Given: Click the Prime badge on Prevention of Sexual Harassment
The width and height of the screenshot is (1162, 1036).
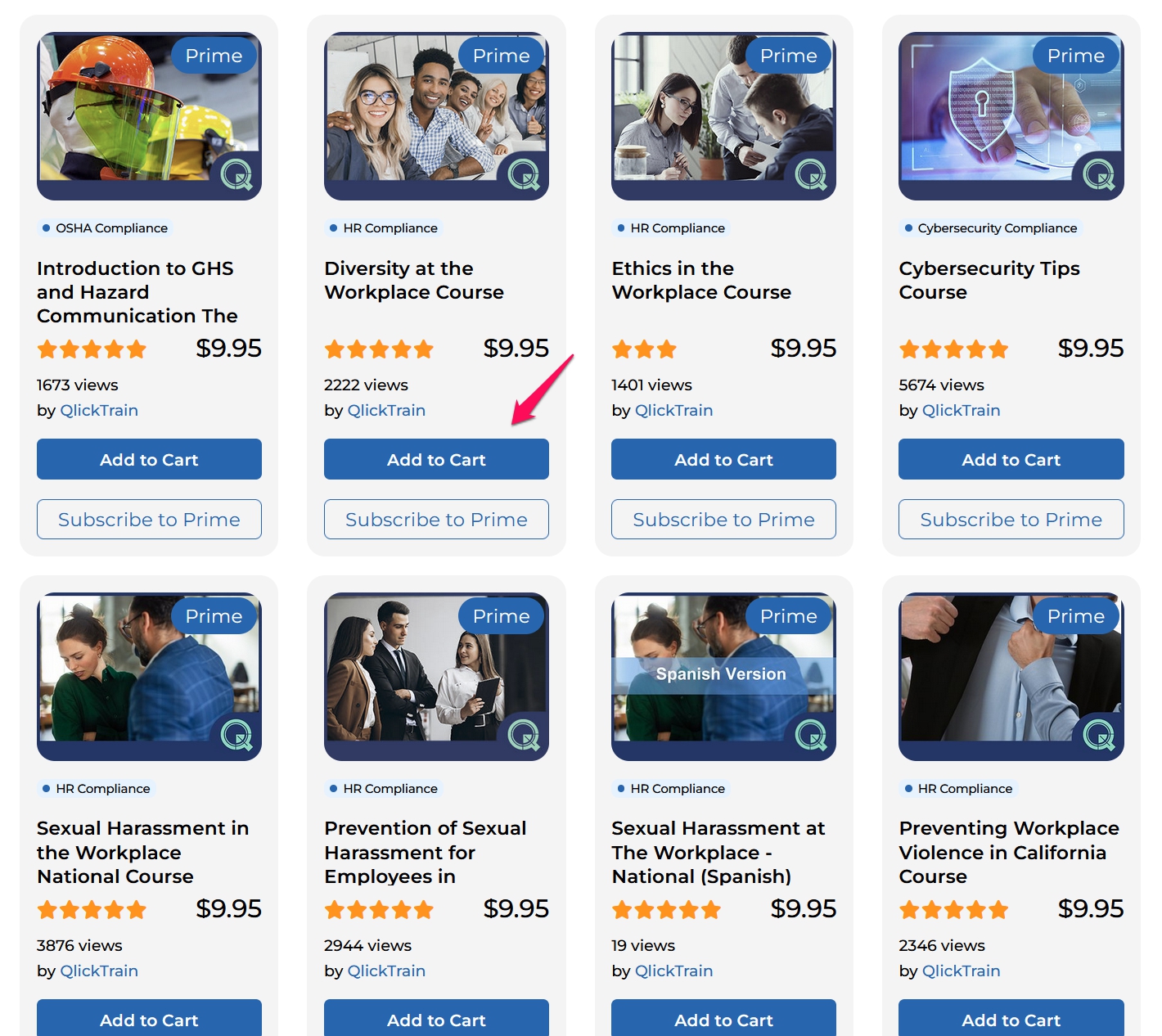Looking at the screenshot, I should (502, 616).
